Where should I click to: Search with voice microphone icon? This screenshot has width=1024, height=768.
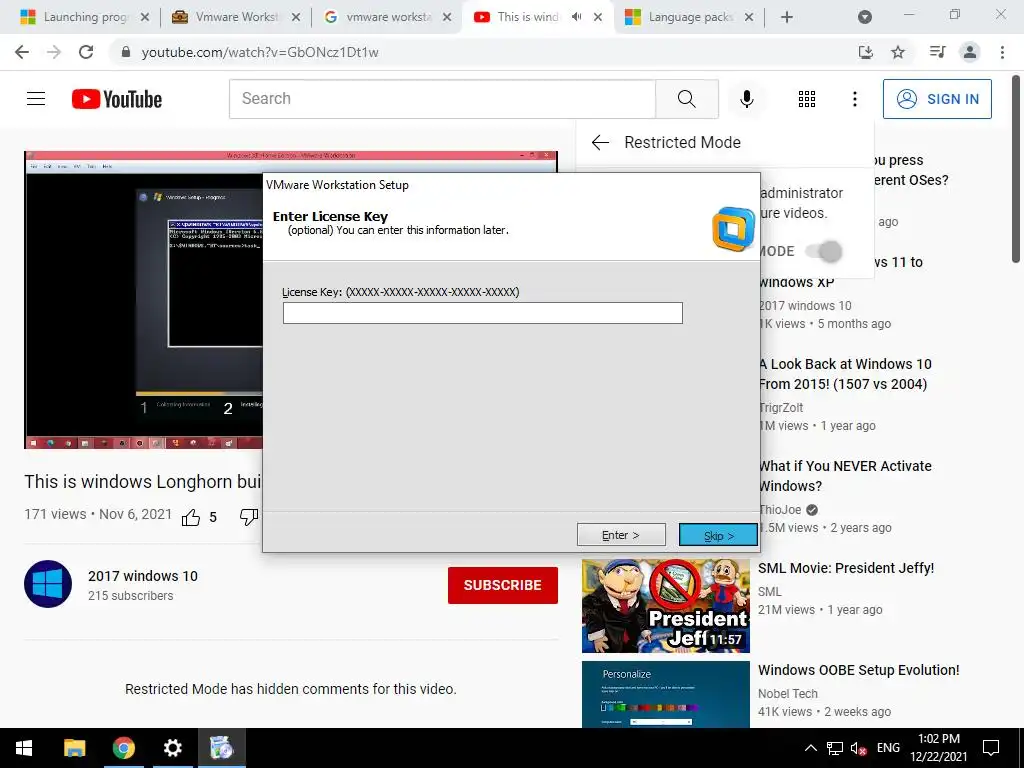click(x=746, y=99)
